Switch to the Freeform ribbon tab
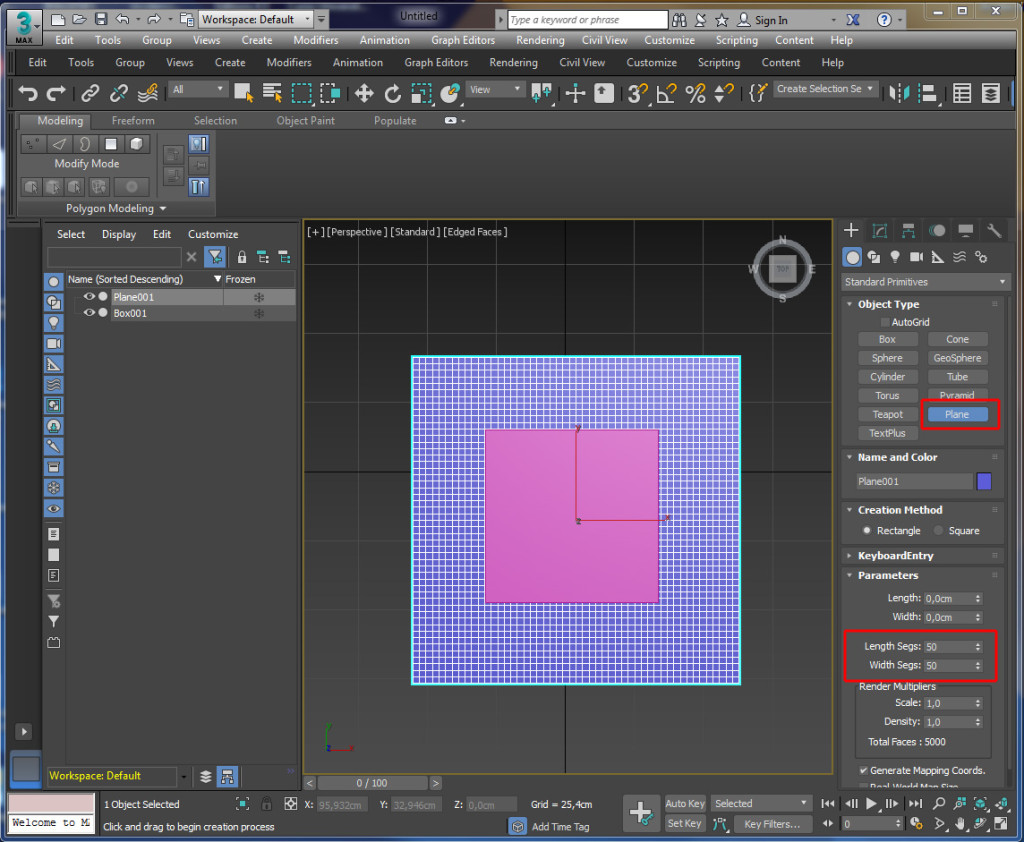 coord(133,121)
